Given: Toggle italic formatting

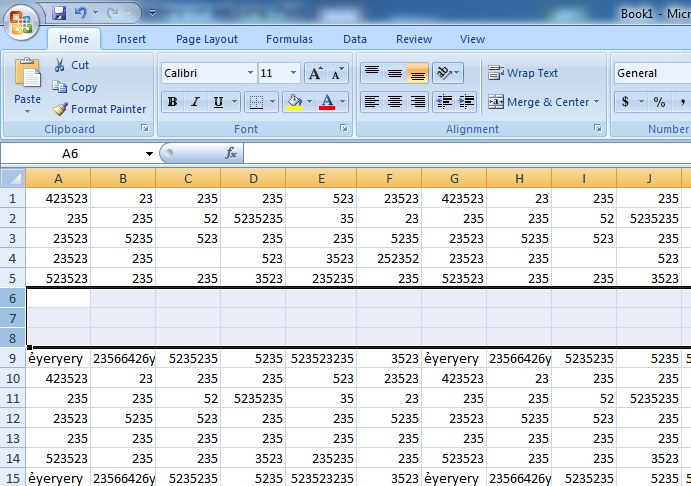Looking at the screenshot, I should tap(195, 102).
